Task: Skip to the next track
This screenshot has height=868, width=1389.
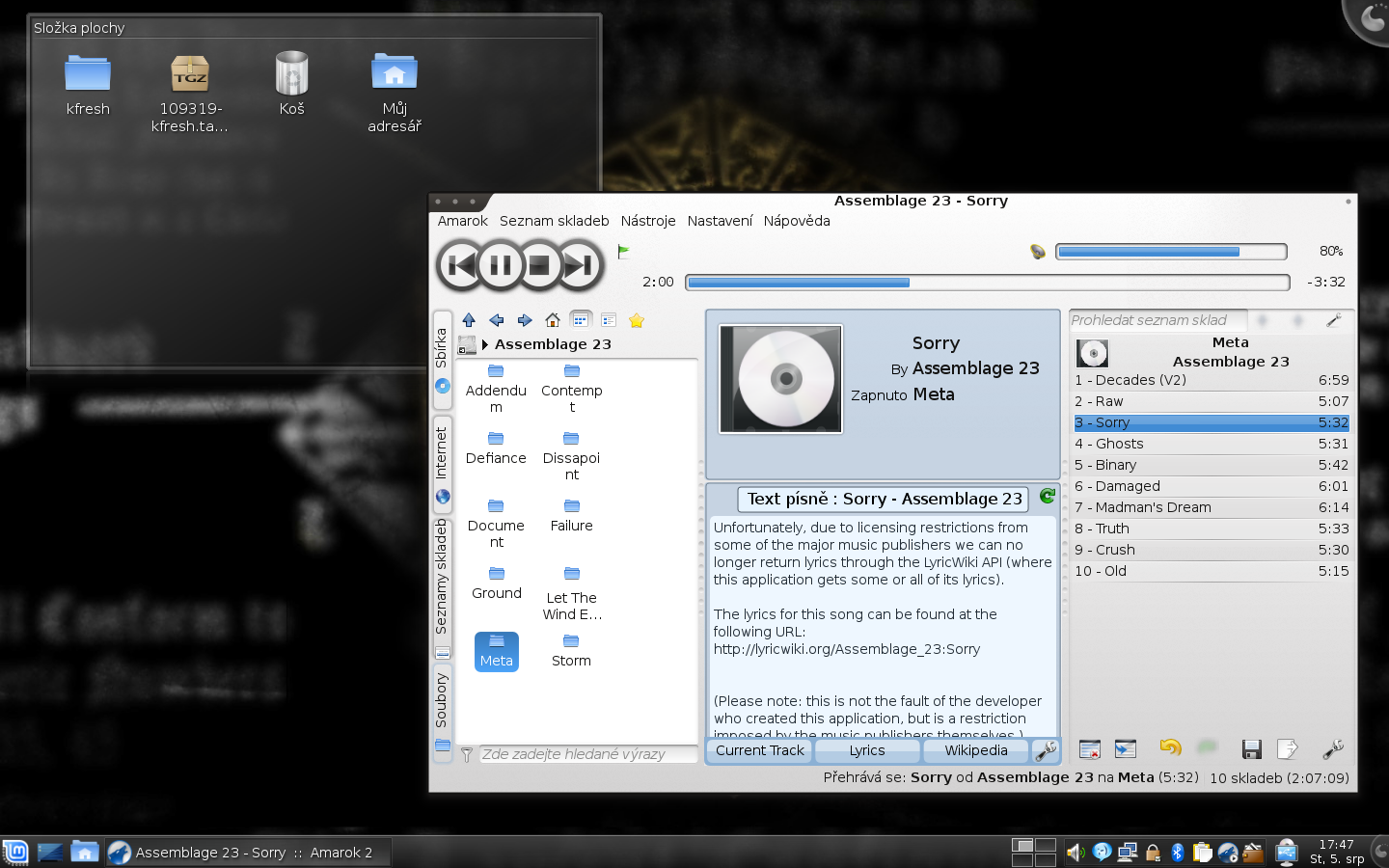Action: pos(580,264)
